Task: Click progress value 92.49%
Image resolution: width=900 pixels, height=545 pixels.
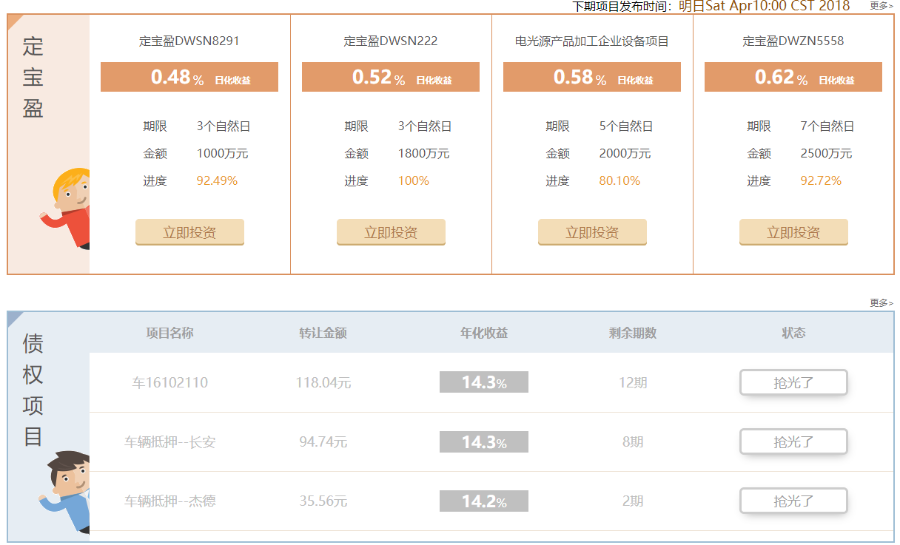Action: click(217, 181)
